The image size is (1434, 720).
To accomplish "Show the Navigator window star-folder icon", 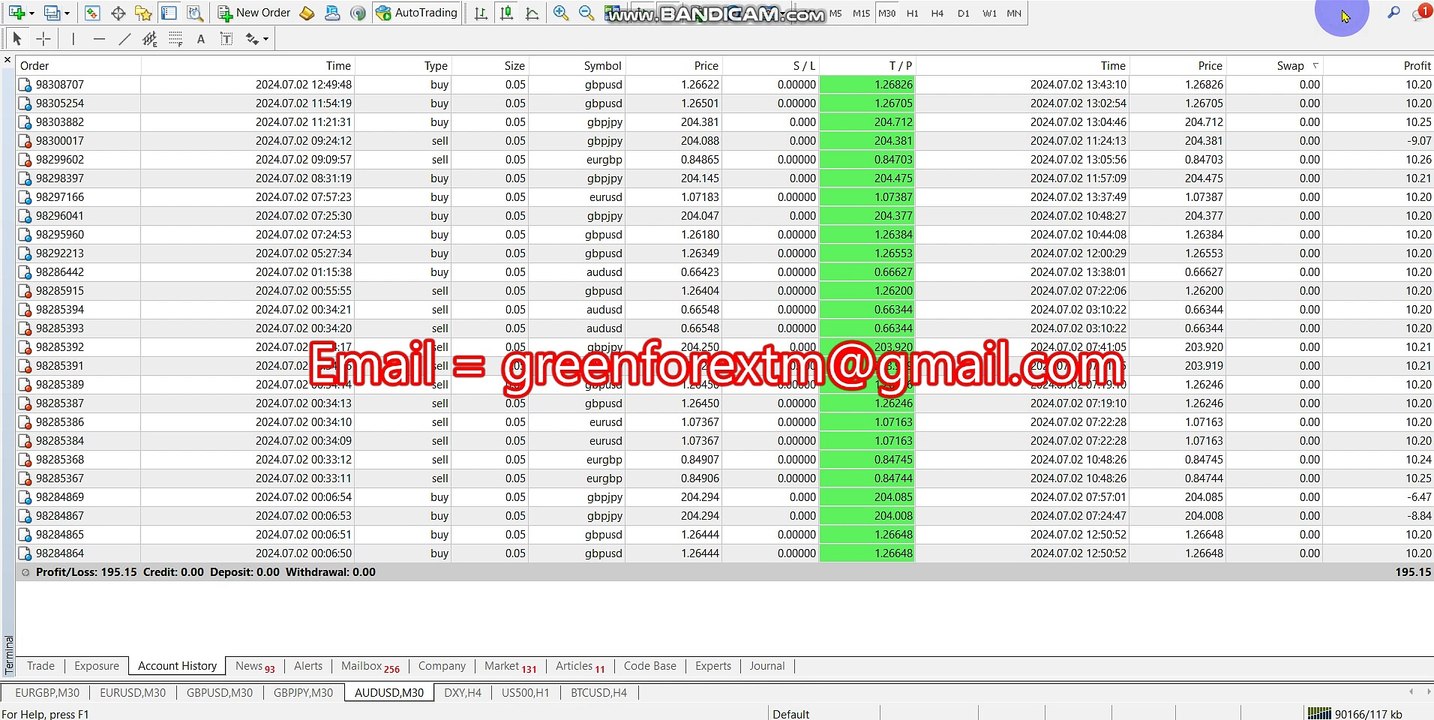I will tap(143, 13).
